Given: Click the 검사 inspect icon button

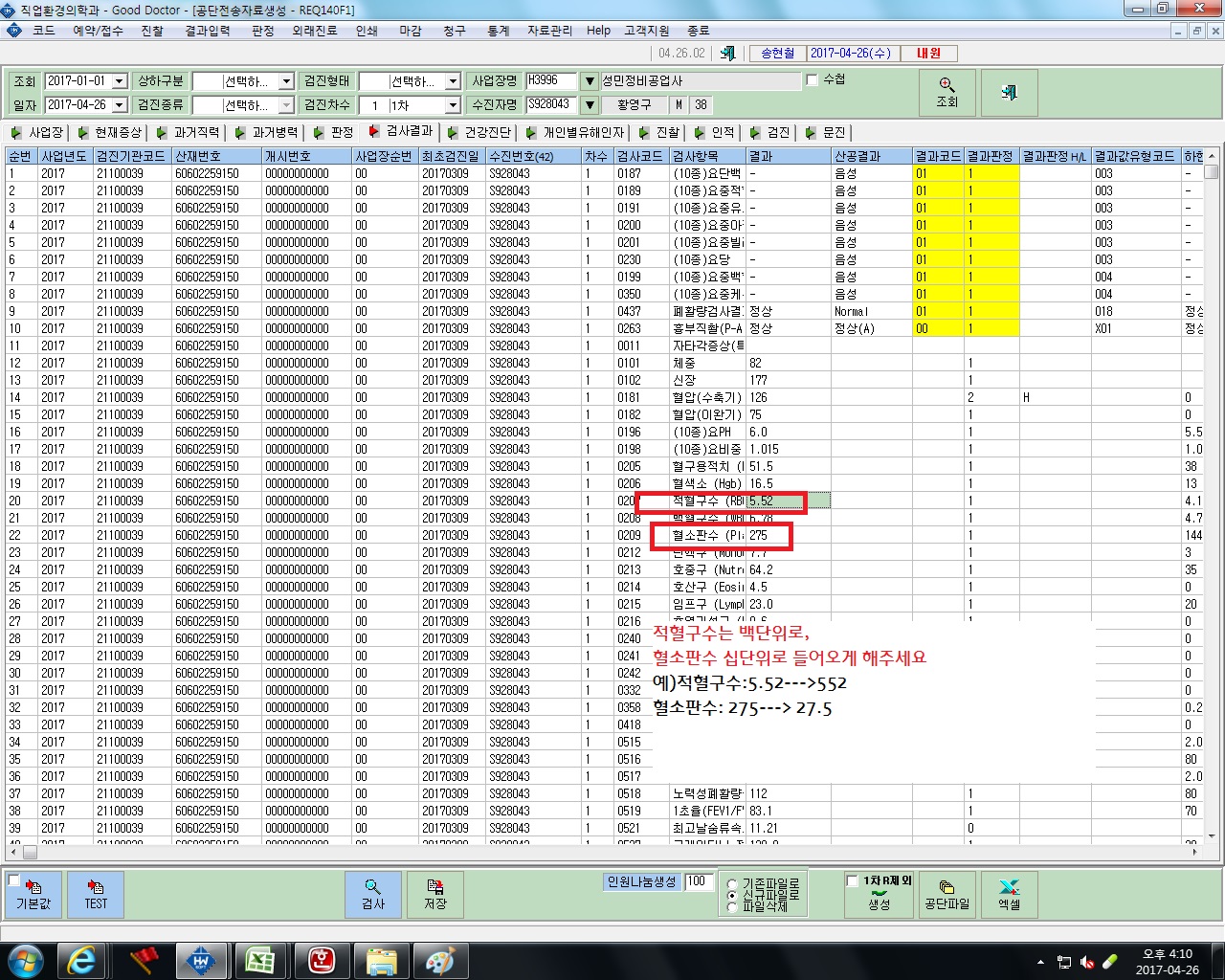Looking at the screenshot, I should point(373,895).
